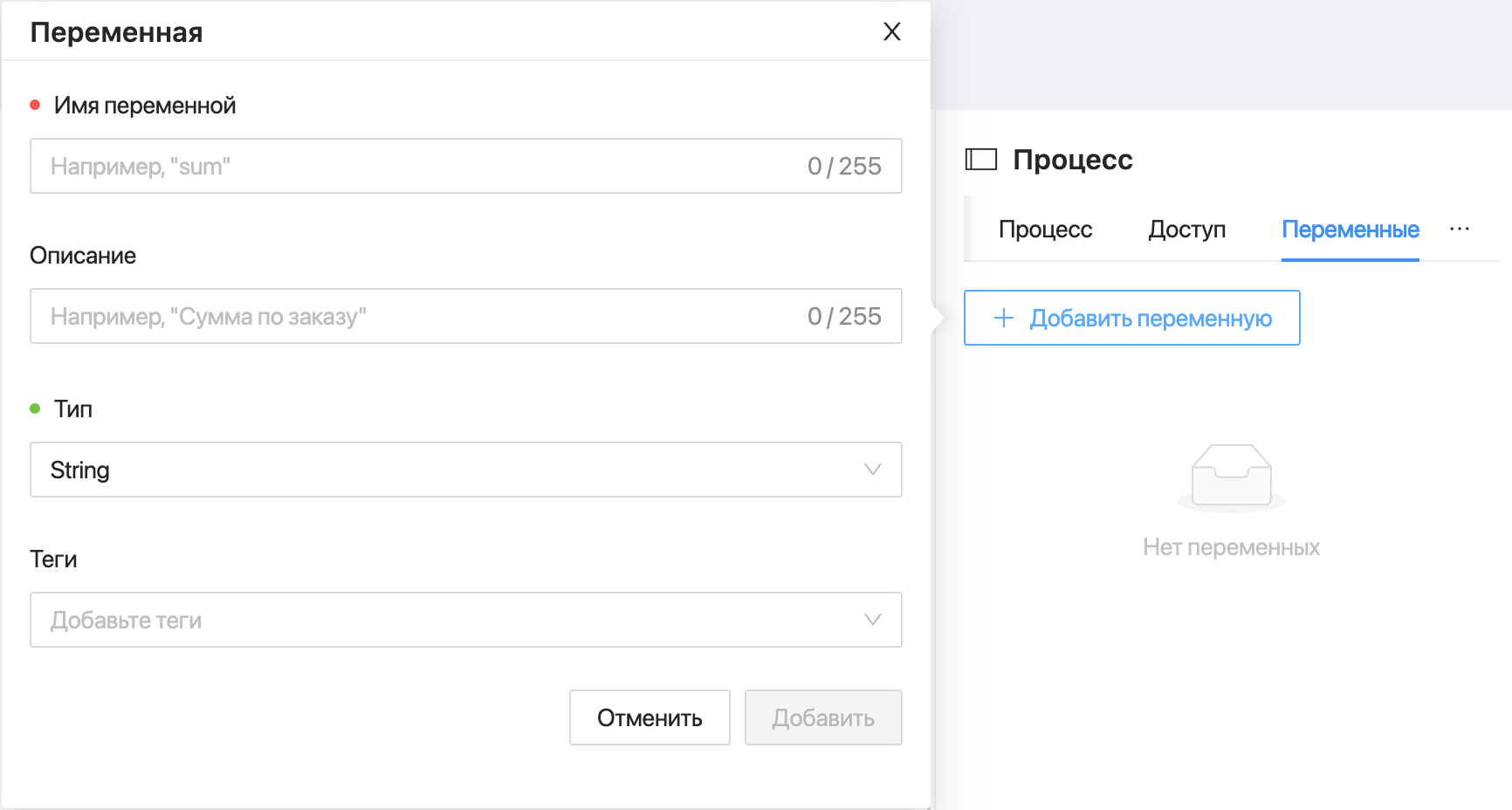Screen dimensions: 1512x810
Task: Click the chevron arrow in the Теги field
Action: (872, 620)
